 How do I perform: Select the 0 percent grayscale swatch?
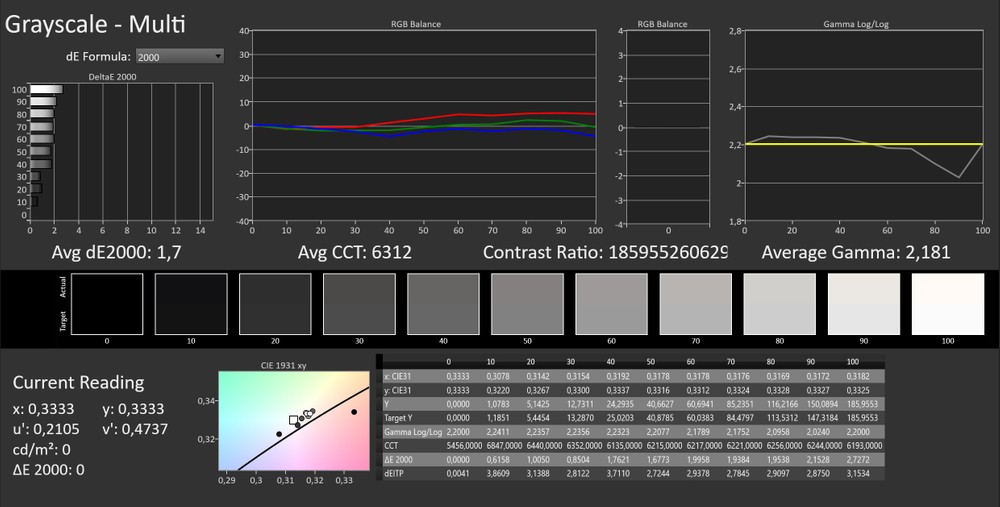pyautogui.click(x=105, y=304)
